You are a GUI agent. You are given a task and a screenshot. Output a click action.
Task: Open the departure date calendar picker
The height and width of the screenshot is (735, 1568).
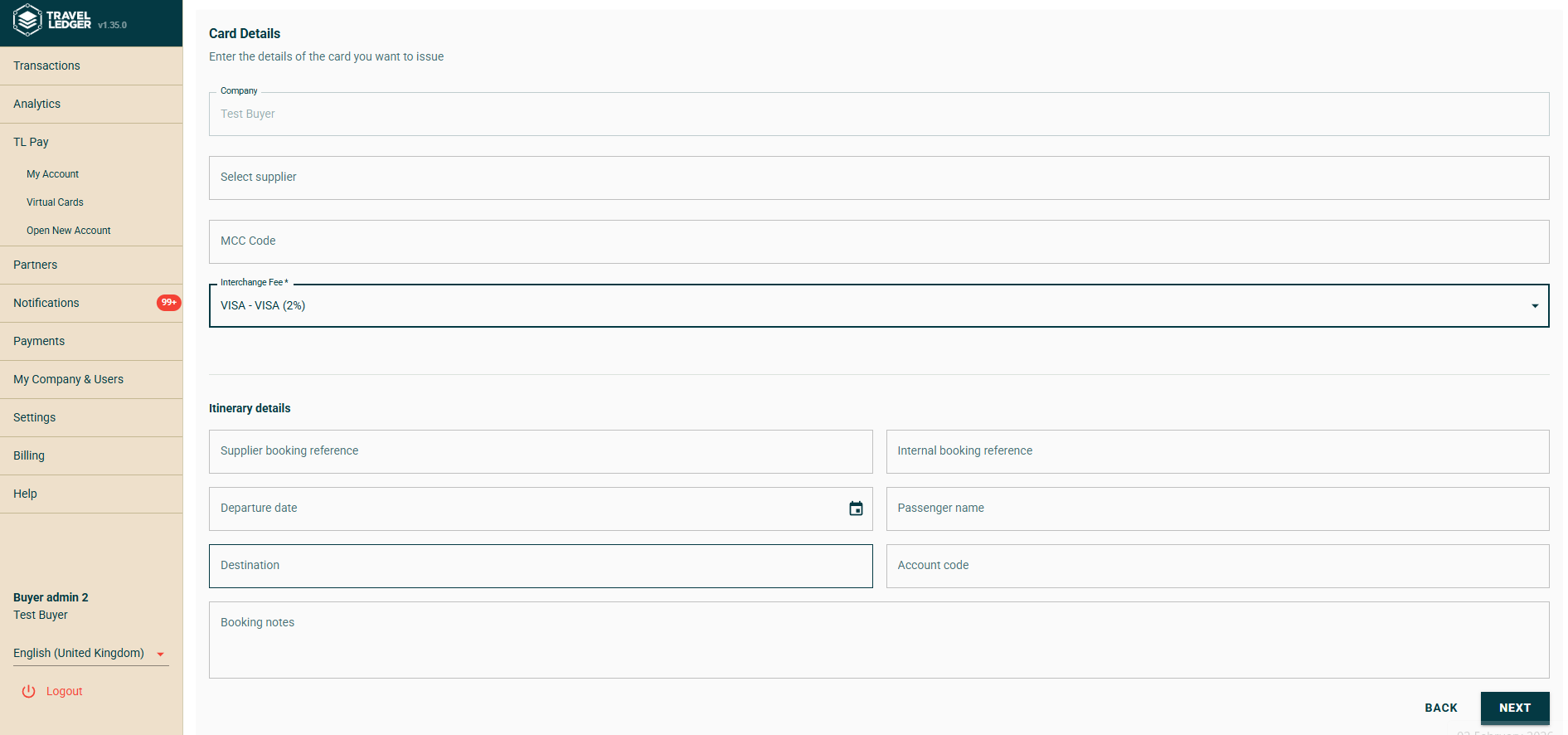(x=856, y=509)
